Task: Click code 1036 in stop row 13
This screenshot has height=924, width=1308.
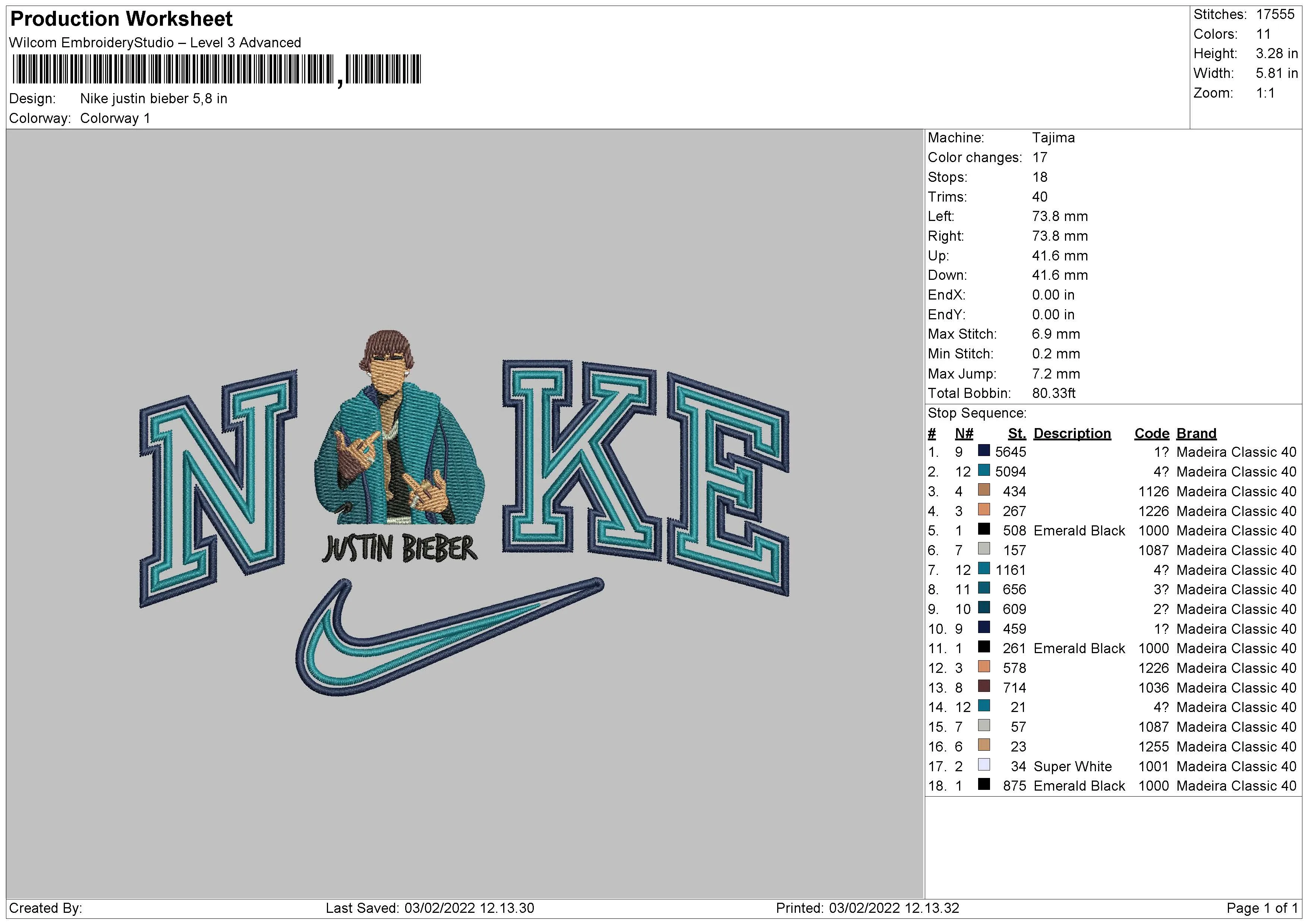Action: 1154,688
